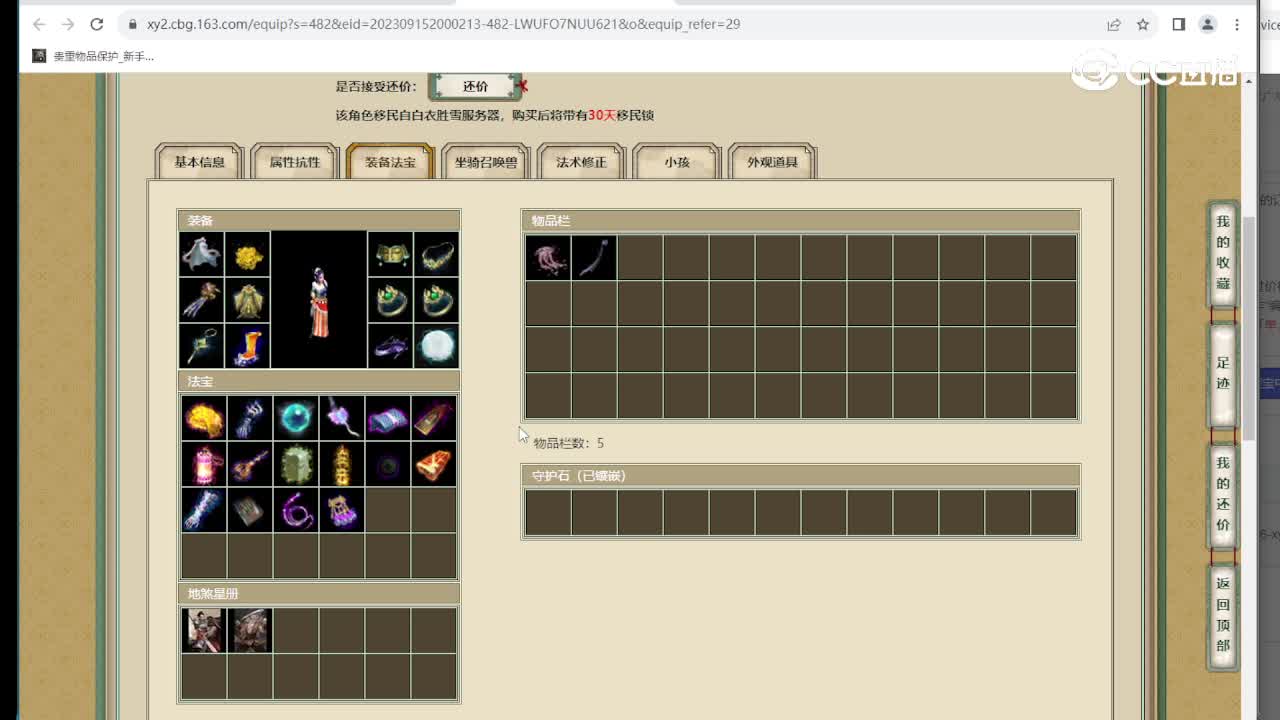The height and width of the screenshot is (720, 1280).
Task: Open the 坐骑召唤兽 tab
Action: (486, 162)
